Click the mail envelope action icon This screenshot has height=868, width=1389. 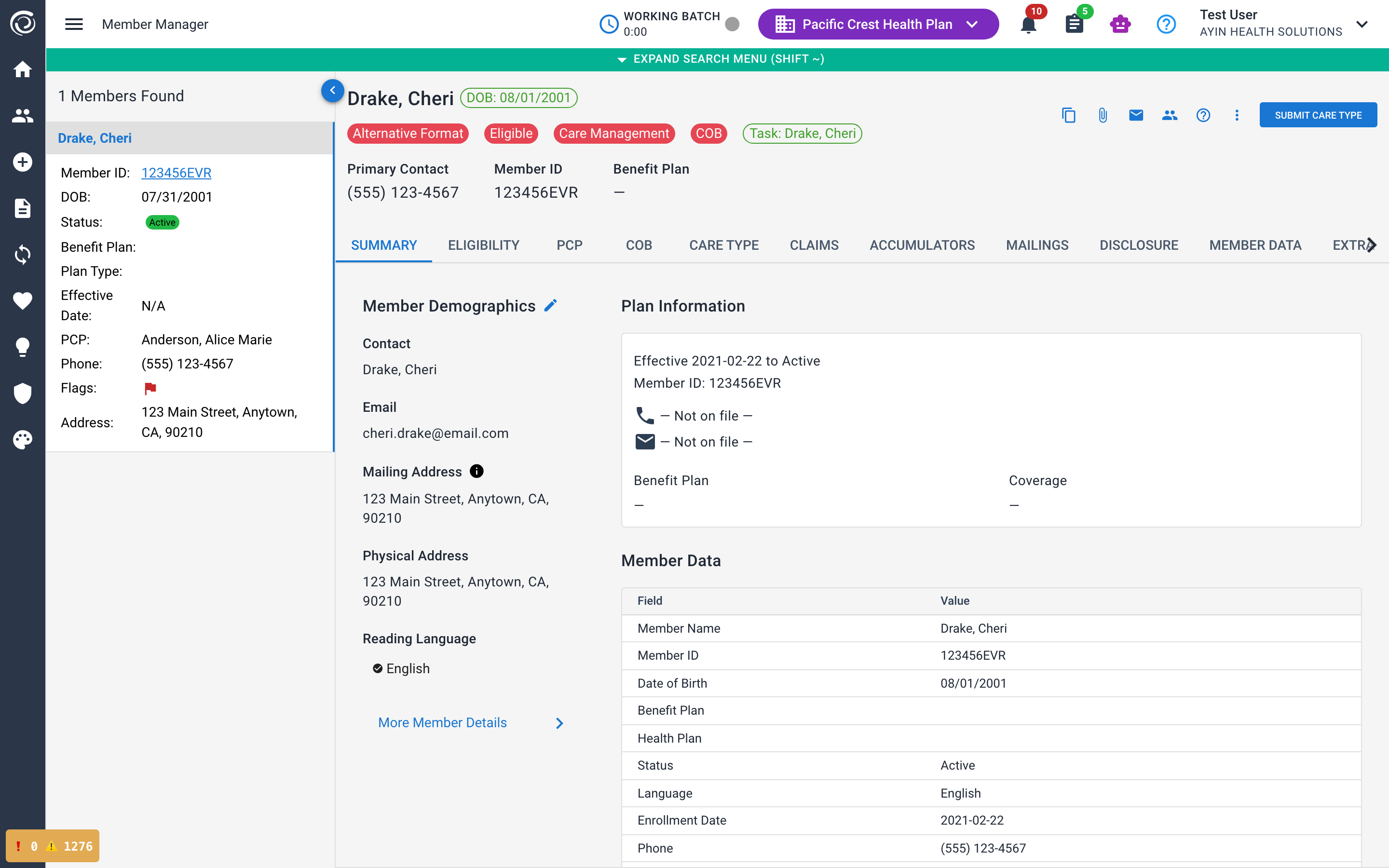tap(1136, 115)
